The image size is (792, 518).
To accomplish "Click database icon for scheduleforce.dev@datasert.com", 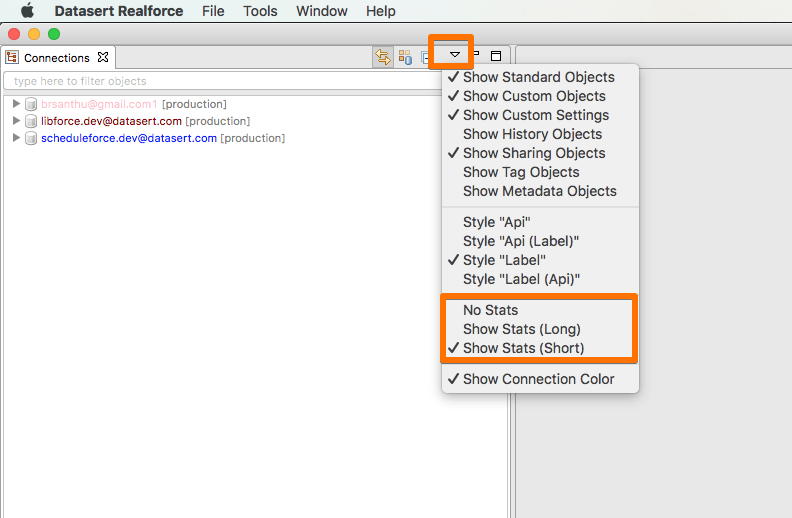I will coord(31,138).
